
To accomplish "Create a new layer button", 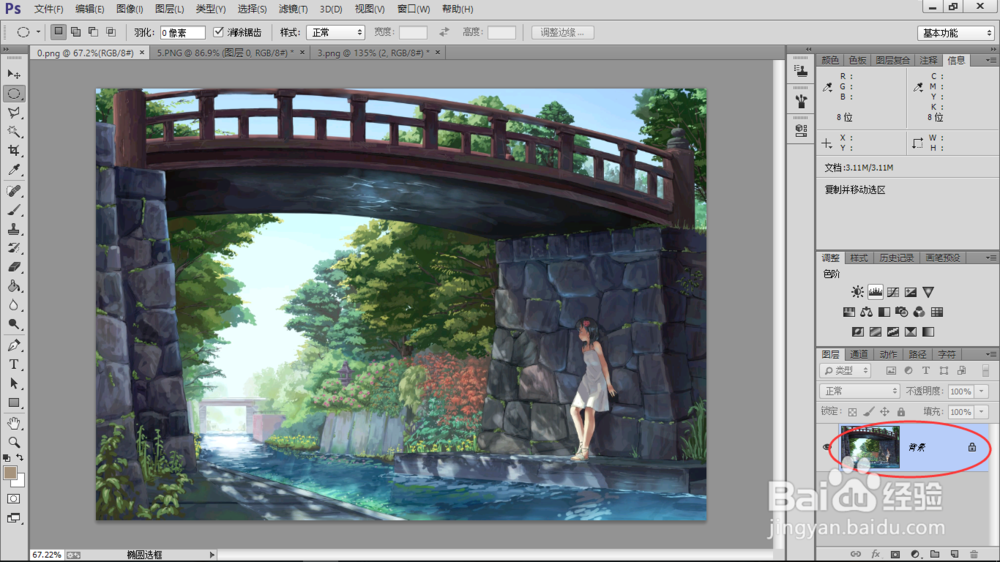I will pyautogui.click(x=954, y=554).
